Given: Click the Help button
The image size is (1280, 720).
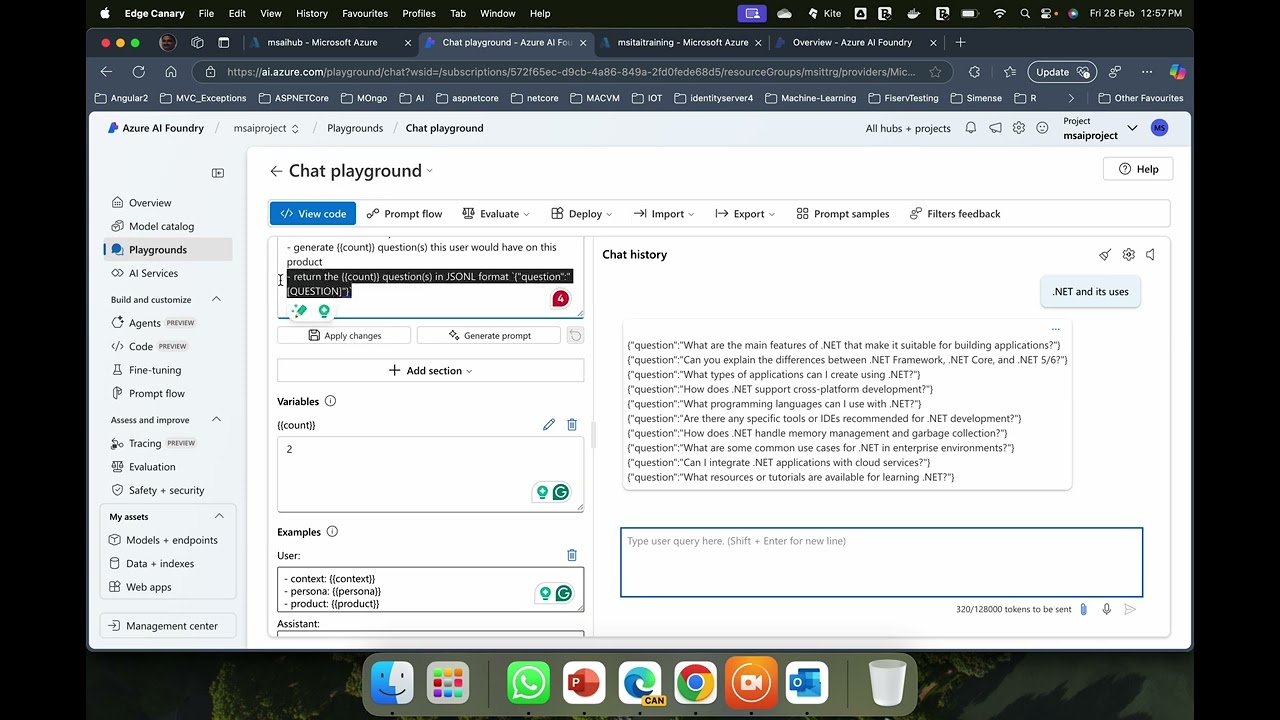Looking at the screenshot, I should click(x=1138, y=169).
